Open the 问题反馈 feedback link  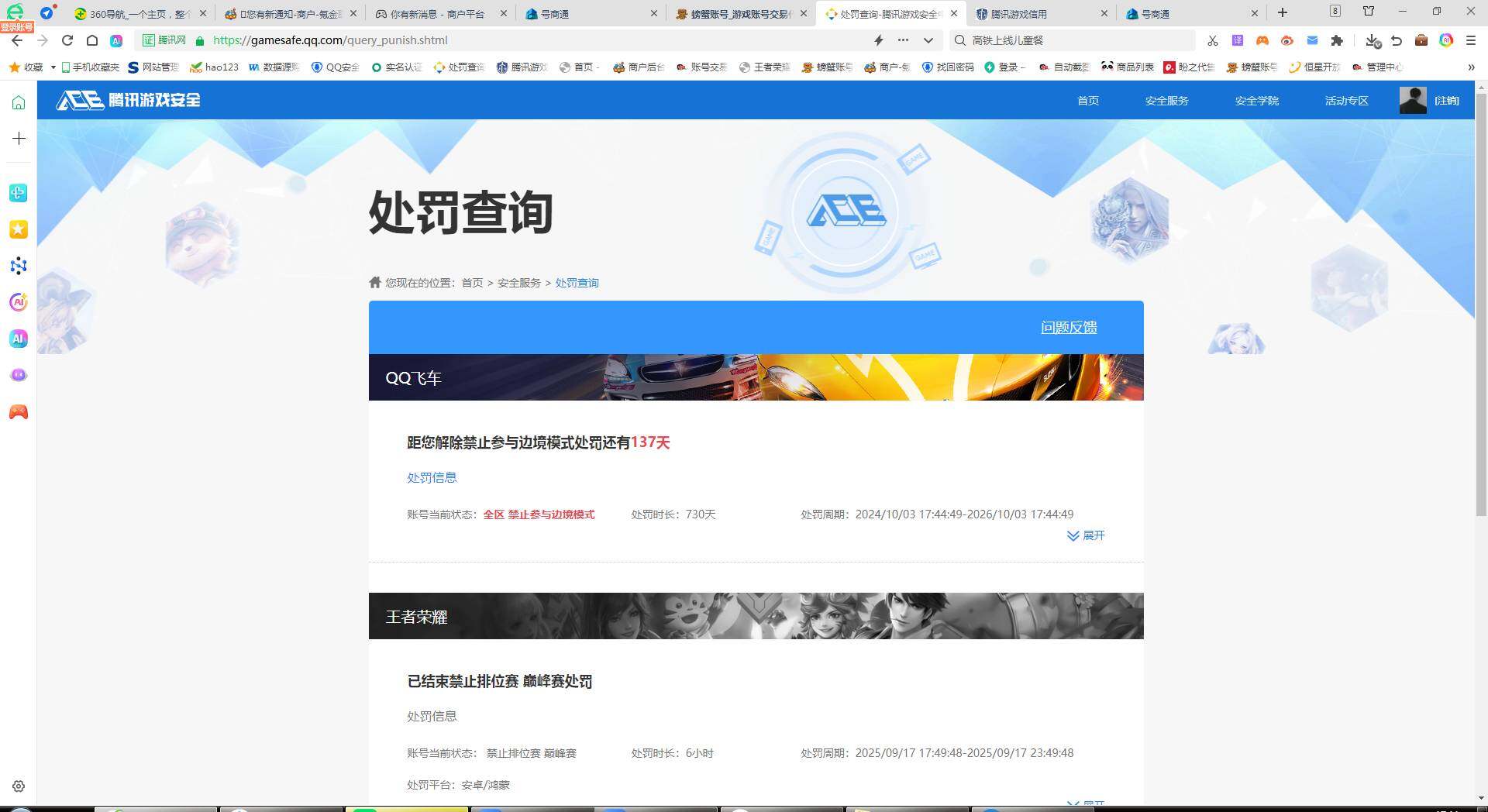(x=1069, y=328)
